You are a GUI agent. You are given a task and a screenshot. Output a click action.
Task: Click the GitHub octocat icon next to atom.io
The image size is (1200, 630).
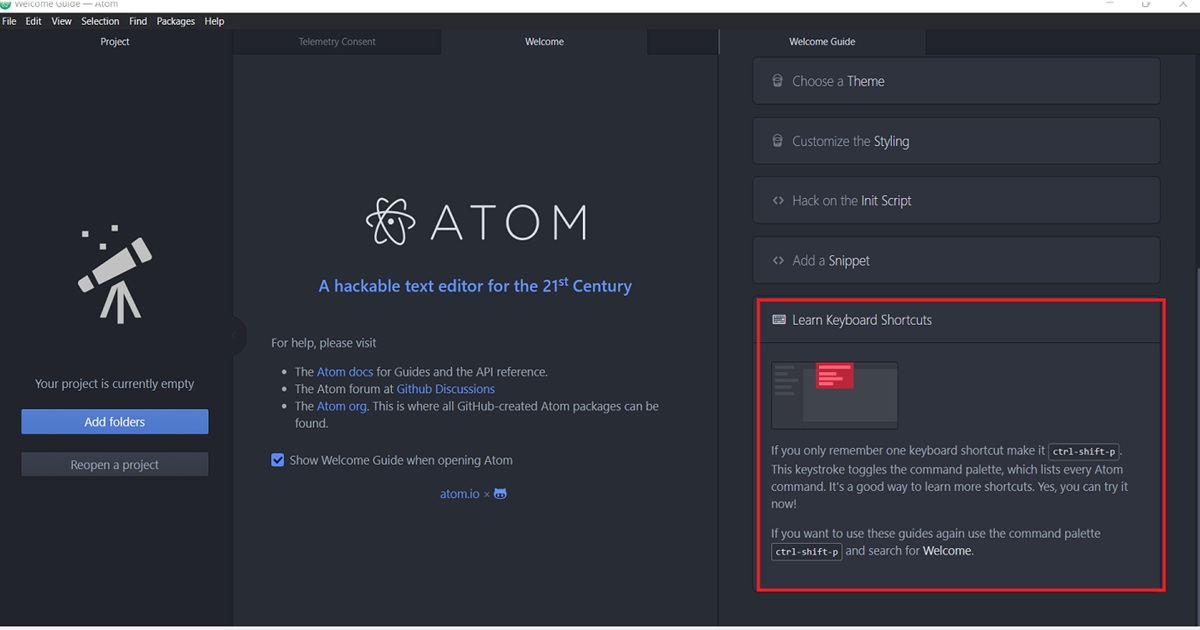point(500,493)
